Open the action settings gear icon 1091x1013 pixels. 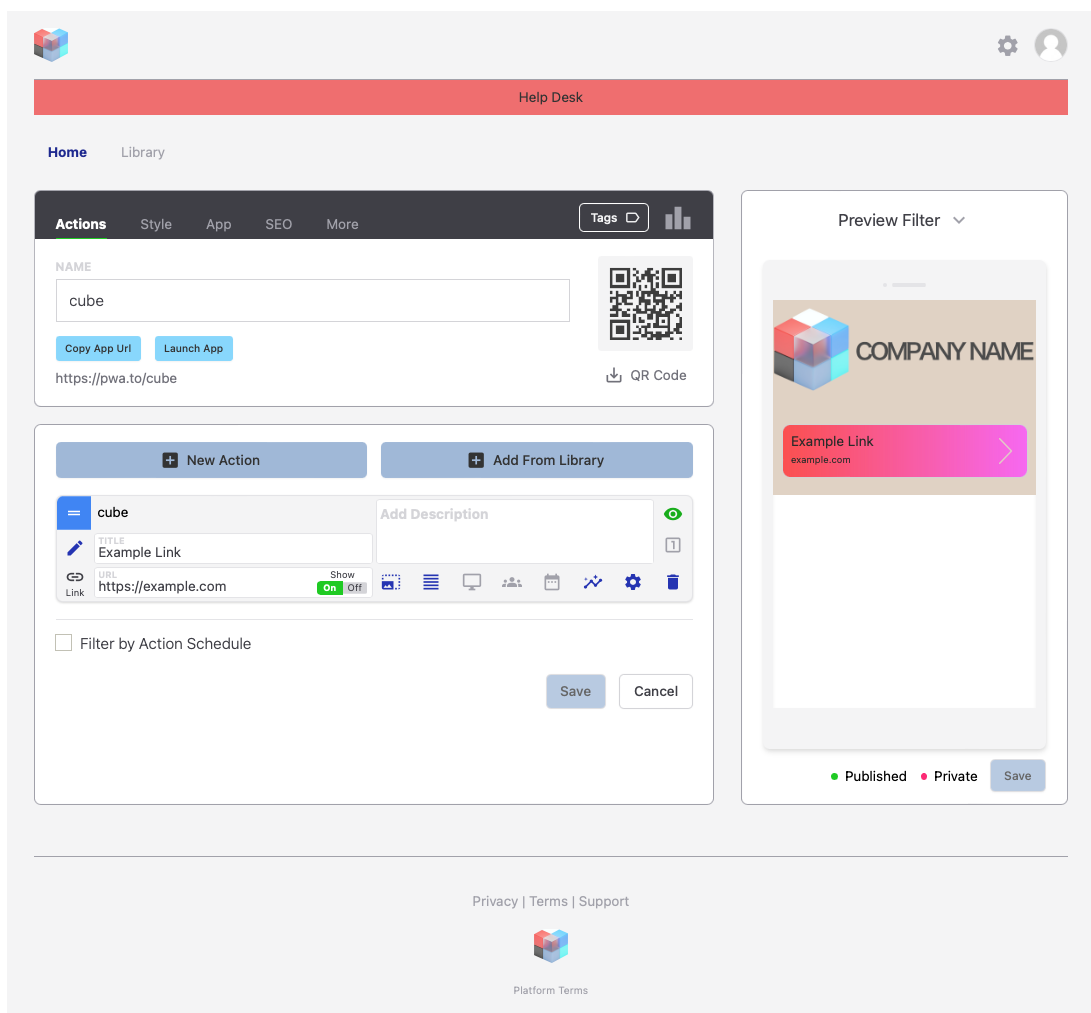click(633, 582)
